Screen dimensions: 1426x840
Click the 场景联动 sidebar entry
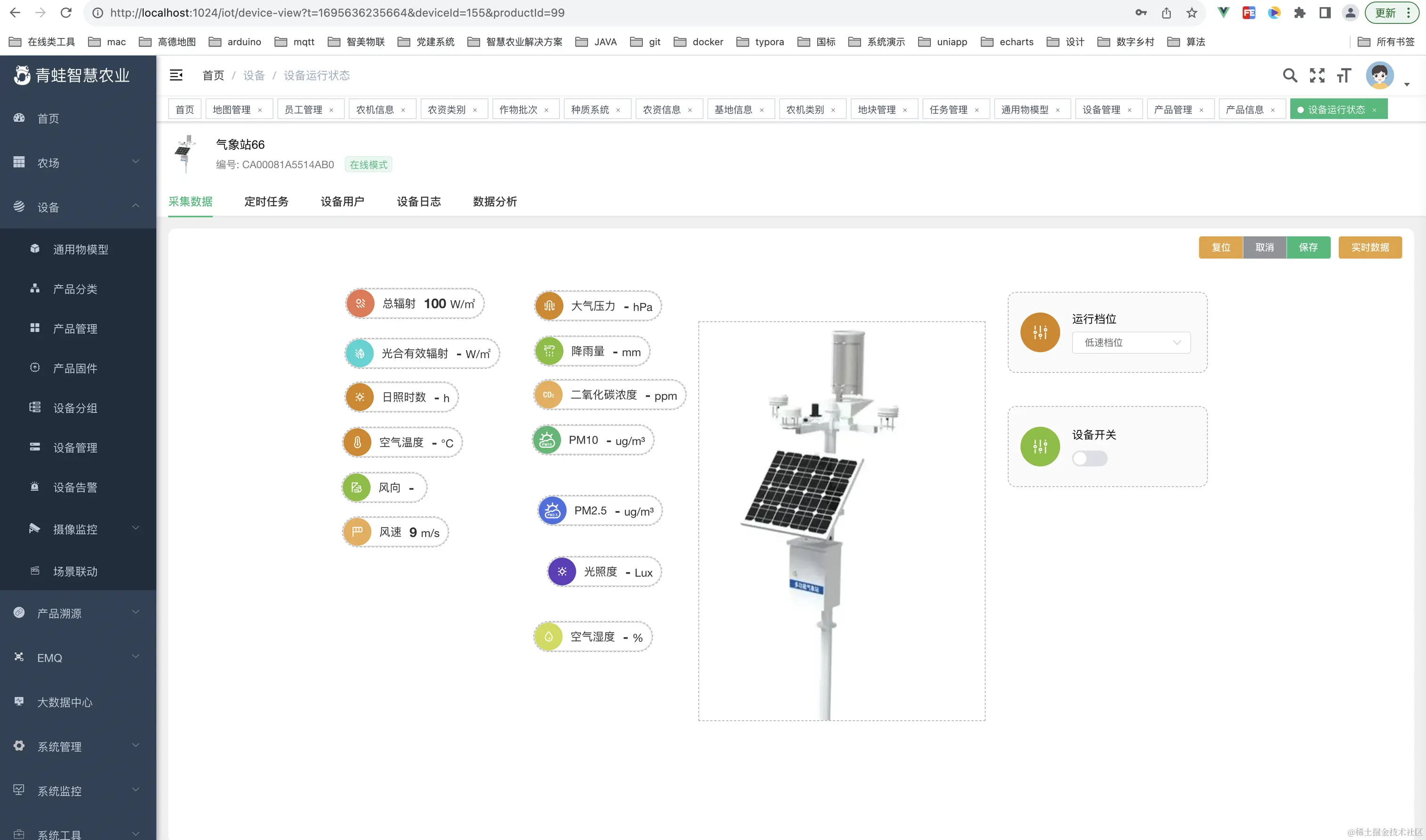[76, 571]
